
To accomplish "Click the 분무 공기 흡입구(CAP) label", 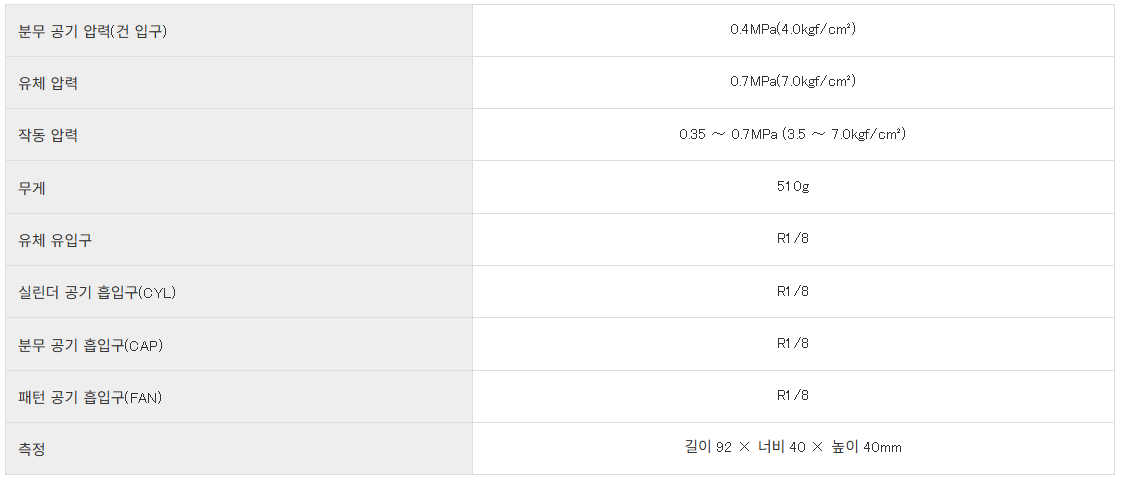I will (x=90, y=345).
